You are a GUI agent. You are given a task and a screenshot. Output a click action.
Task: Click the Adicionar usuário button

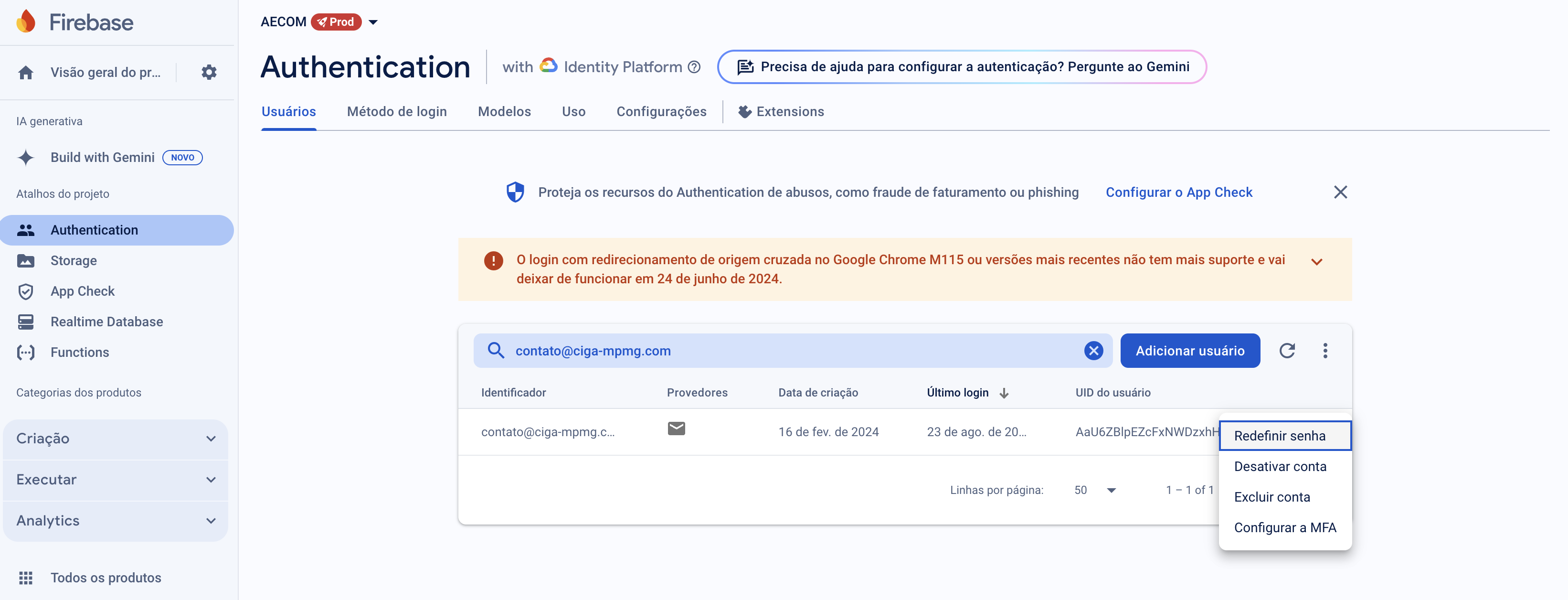(1189, 351)
